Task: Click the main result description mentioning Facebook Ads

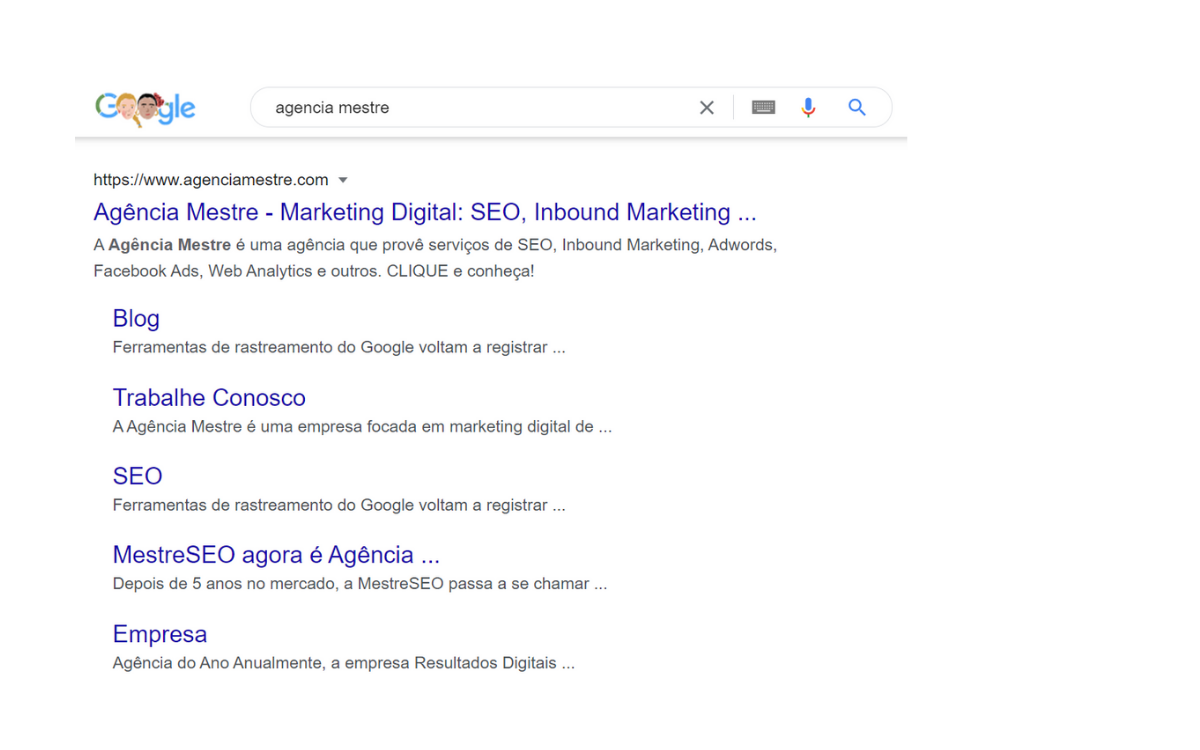Action: (434, 258)
